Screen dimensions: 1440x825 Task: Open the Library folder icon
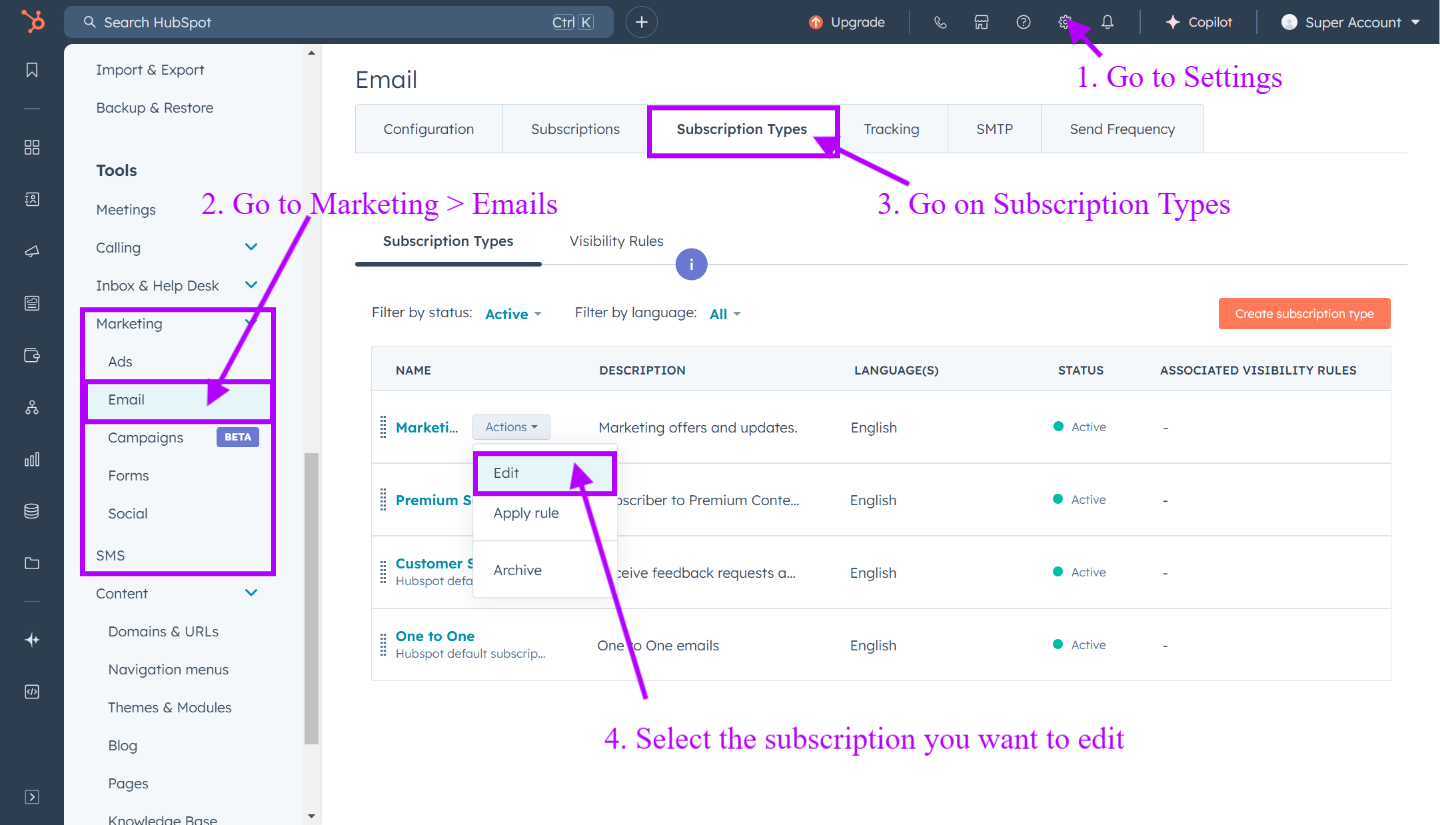pyautogui.click(x=32, y=563)
